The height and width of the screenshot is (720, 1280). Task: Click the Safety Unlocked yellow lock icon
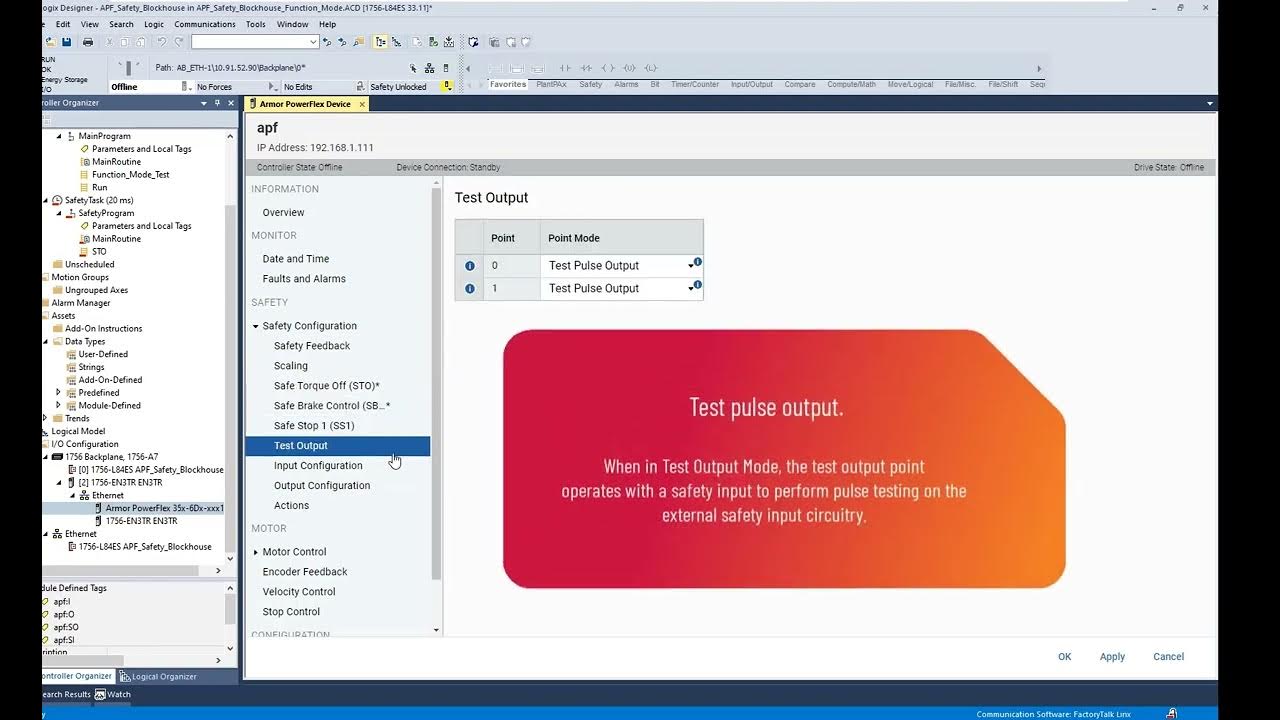click(x=447, y=86)
